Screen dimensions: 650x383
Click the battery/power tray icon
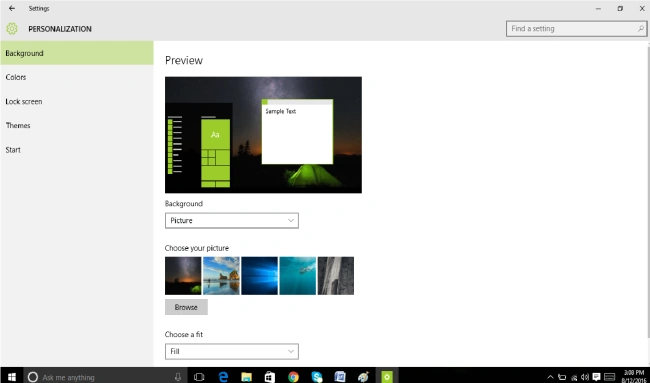[x=562, y=377]
